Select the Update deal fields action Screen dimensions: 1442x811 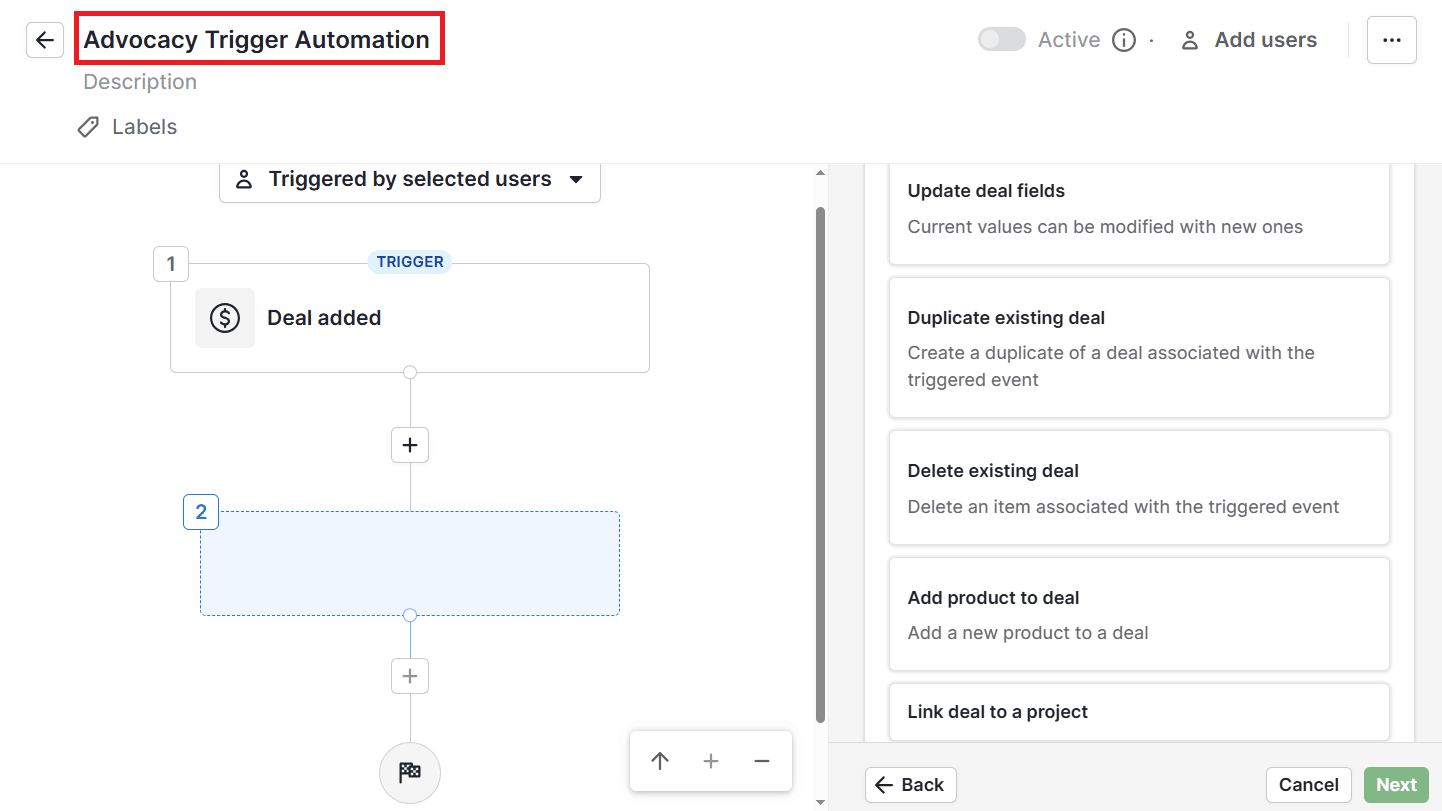coord(1138,206)
